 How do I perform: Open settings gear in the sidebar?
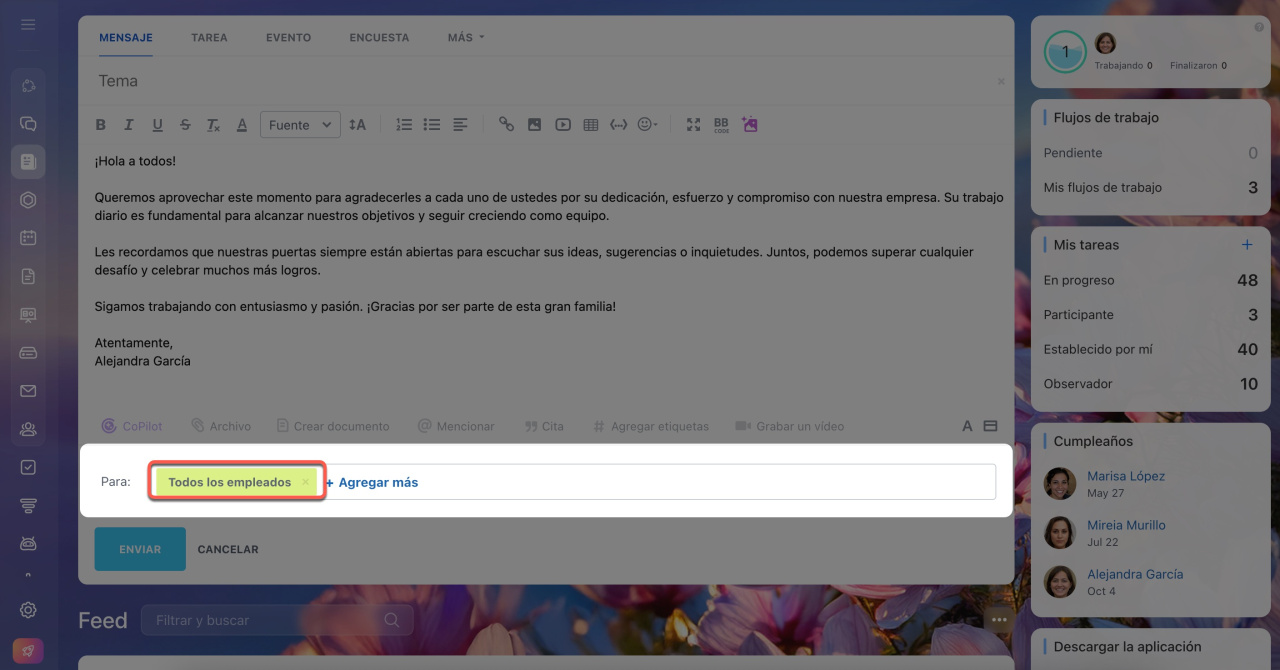pyautogui.click(x=28, y=610)
